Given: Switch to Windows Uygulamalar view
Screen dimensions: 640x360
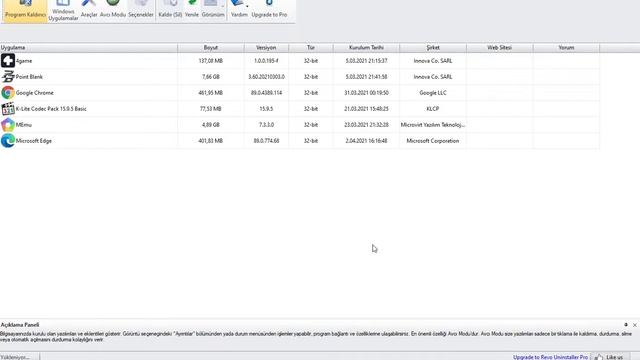Looking at the screenshot, I should [63, 10].
